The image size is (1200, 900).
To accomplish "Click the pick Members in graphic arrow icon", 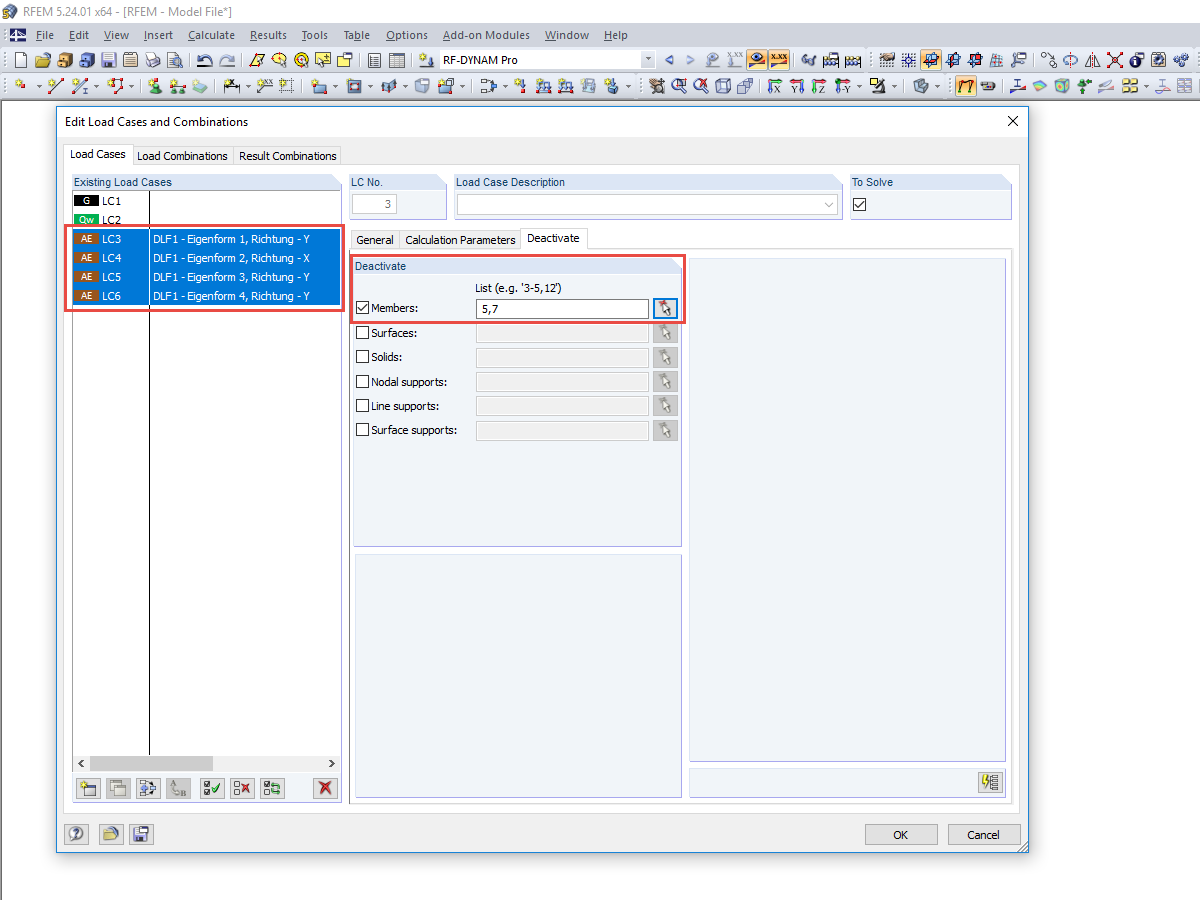I will [x=665, y=308].
